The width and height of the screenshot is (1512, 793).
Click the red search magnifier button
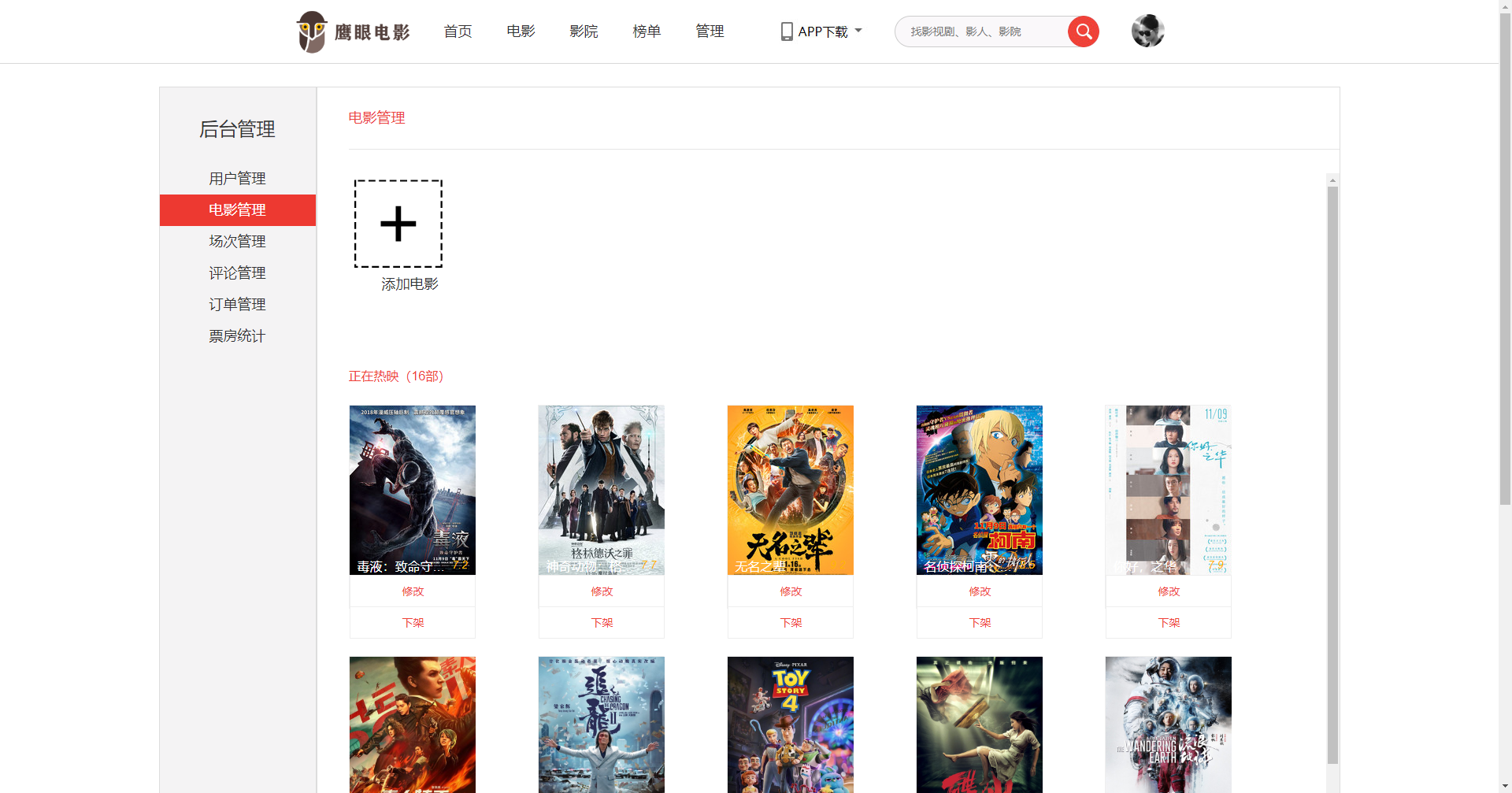point(1084,31)
